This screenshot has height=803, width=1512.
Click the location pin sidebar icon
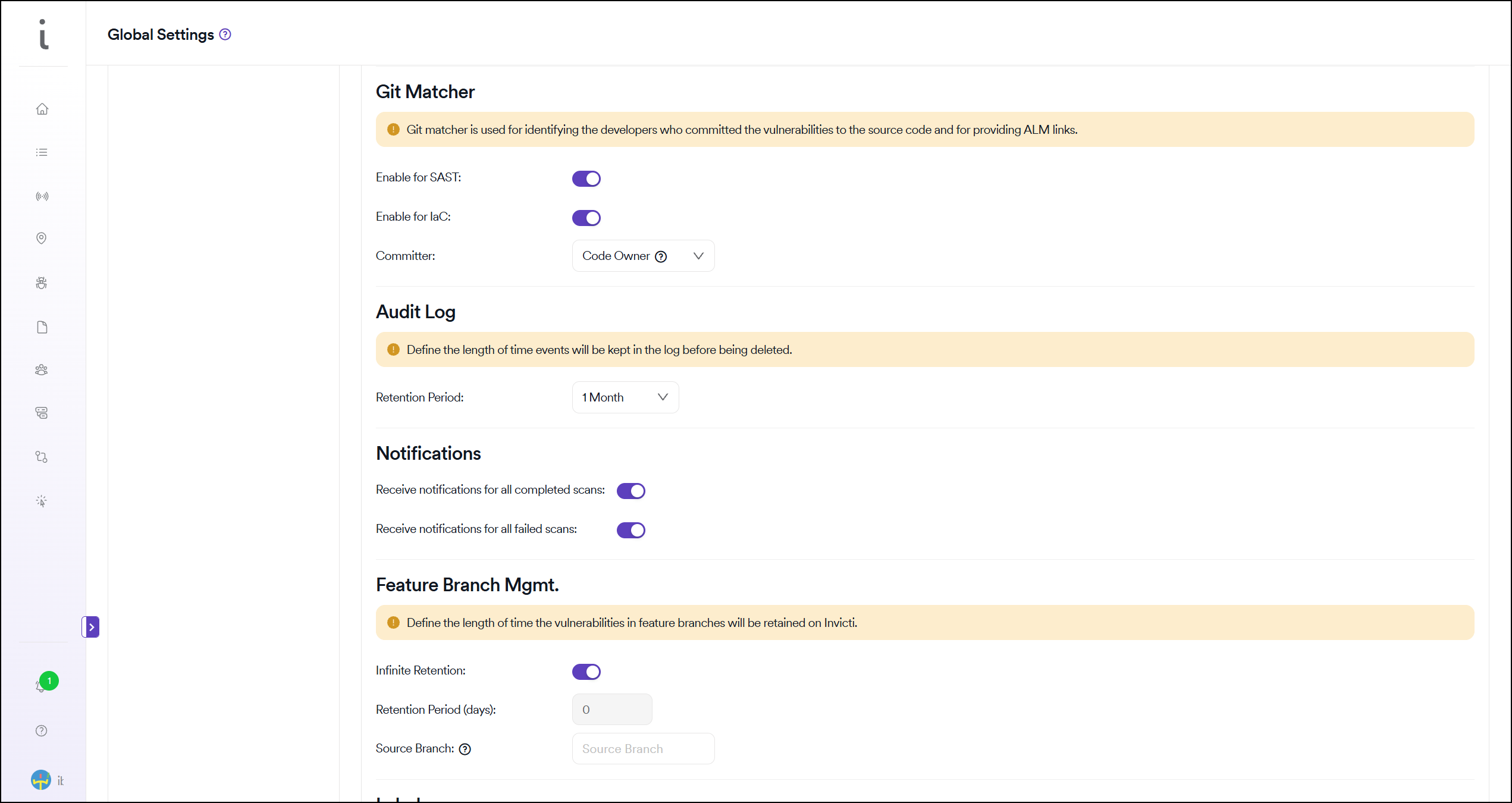pyautogui.click(x=42, y=238)
